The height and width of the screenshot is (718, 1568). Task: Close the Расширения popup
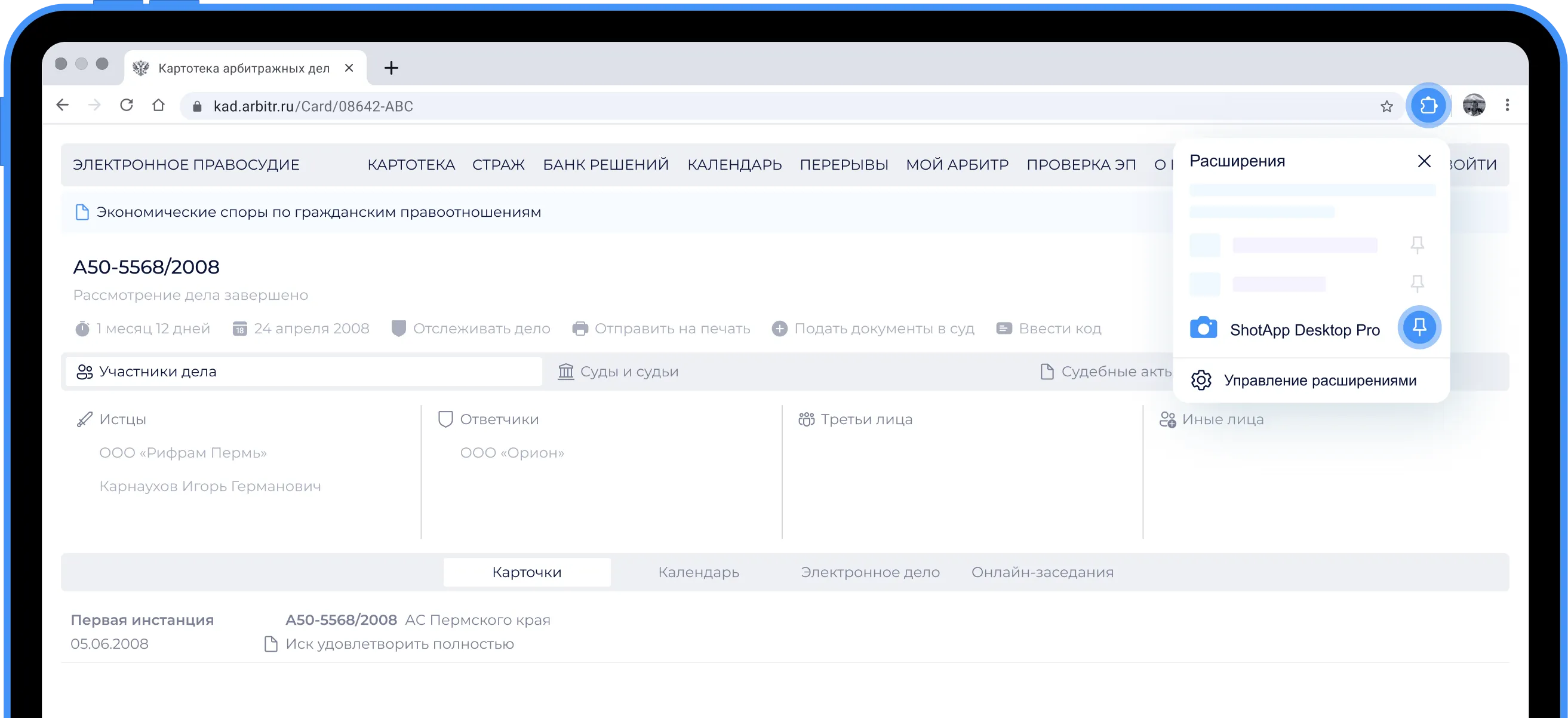click(x=1424, y=161)
